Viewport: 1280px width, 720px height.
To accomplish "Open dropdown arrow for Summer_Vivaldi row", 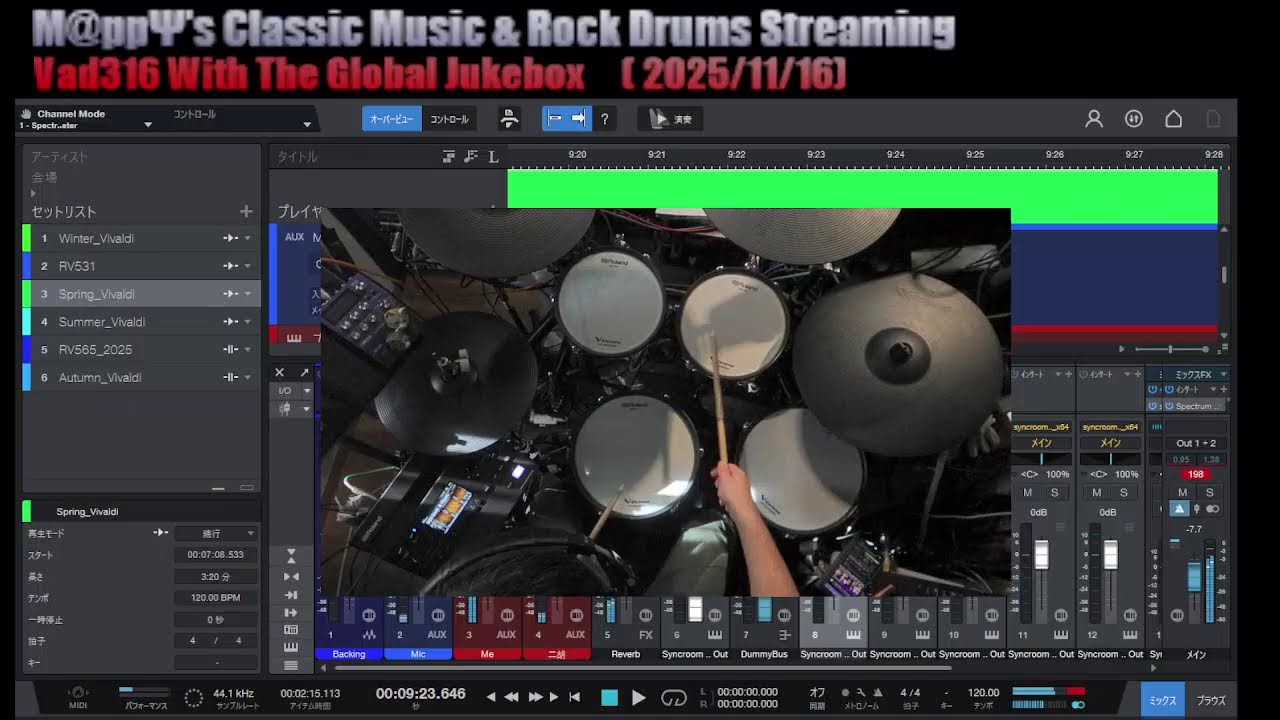I will [x=248, y=322].
